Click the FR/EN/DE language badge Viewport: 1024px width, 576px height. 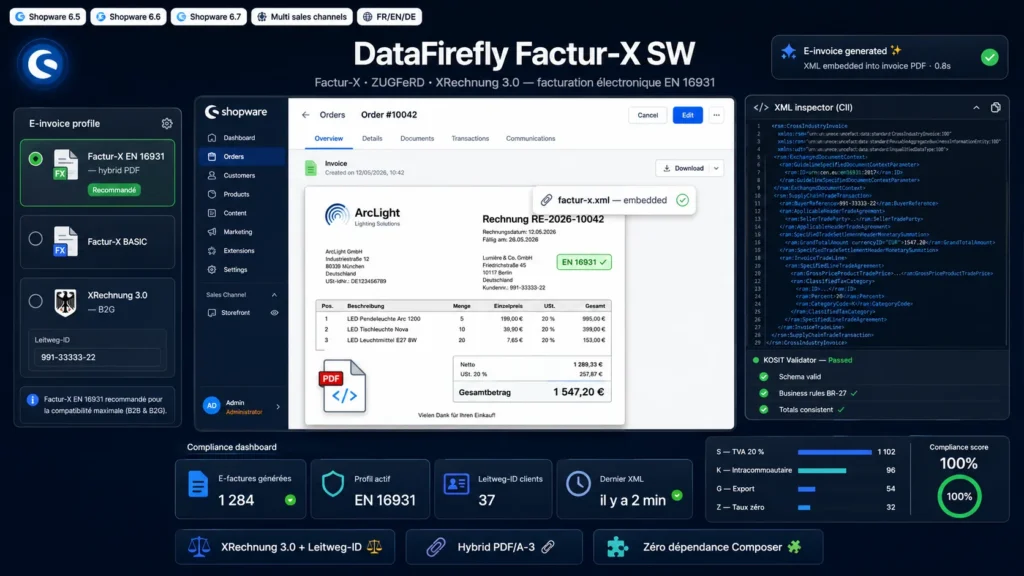(389, 16)
